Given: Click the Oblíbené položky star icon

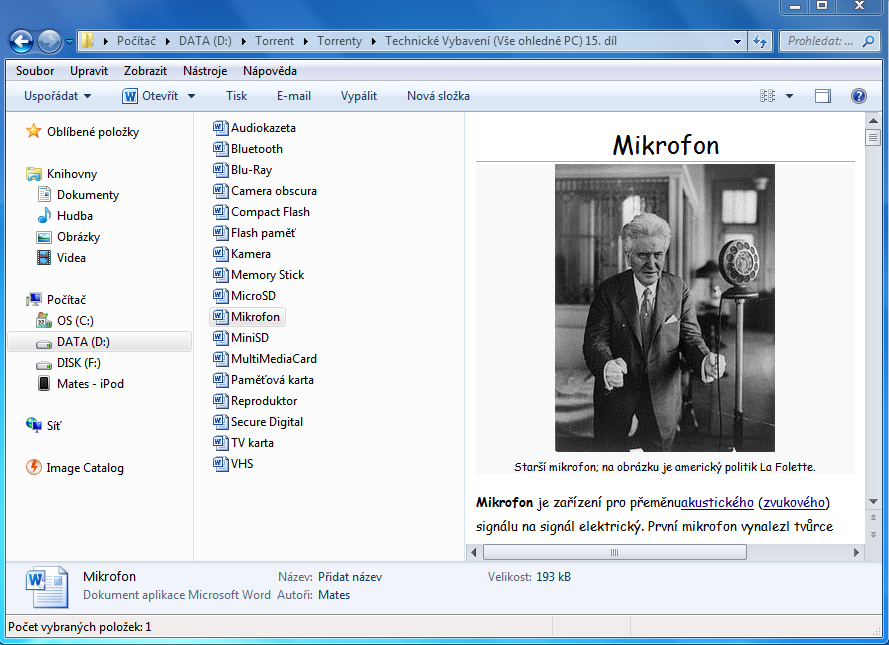Looking at the screenshot, I should (34, 132).
